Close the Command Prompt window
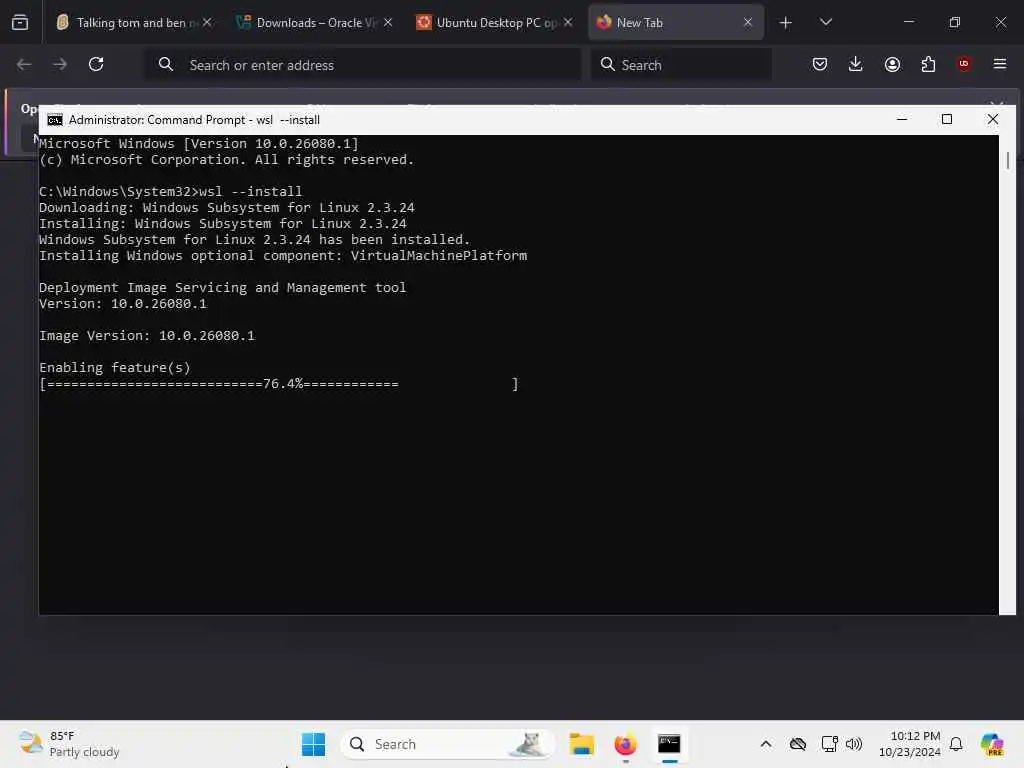 point(993,120)
